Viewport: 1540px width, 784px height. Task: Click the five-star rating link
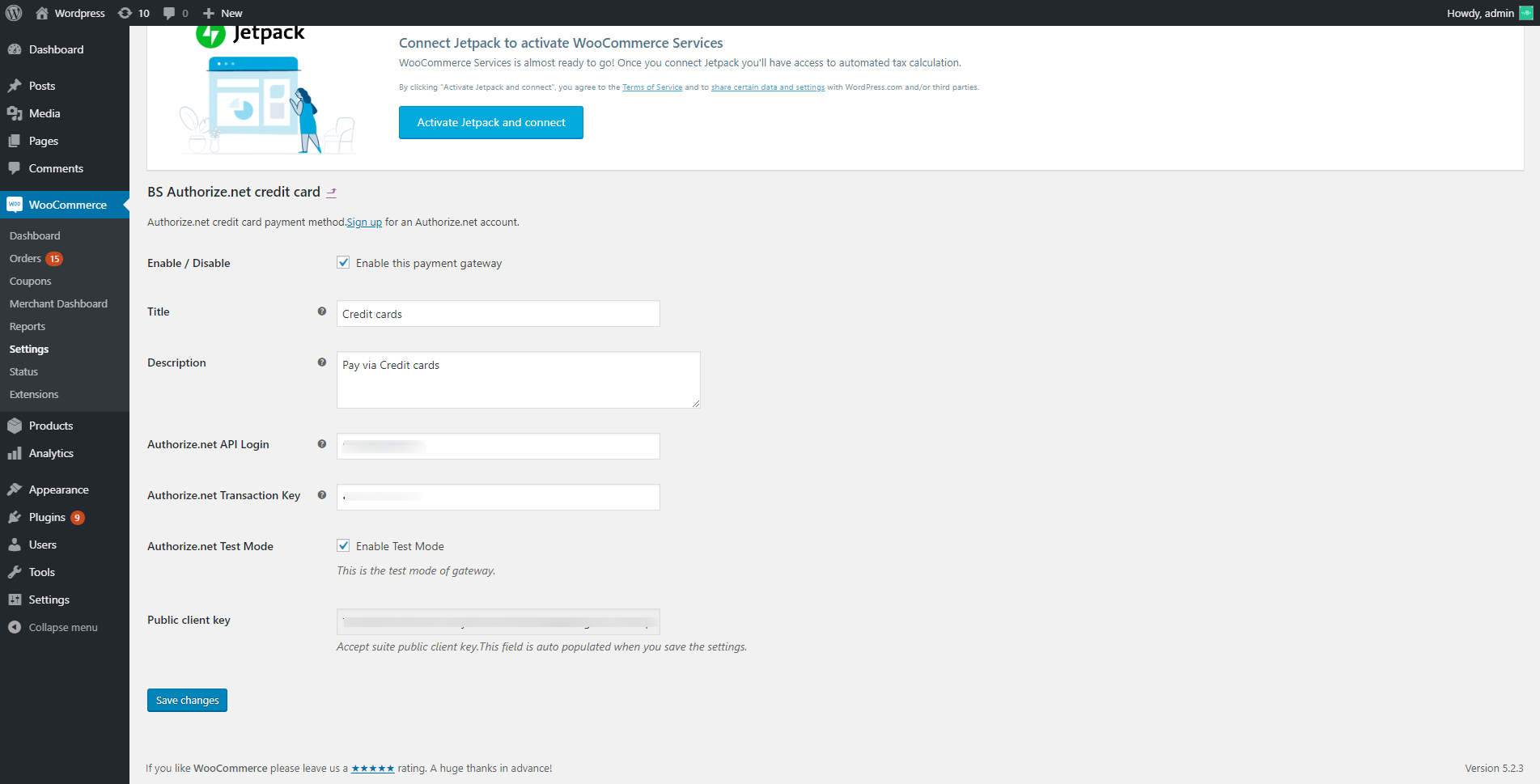coord(373,769)
